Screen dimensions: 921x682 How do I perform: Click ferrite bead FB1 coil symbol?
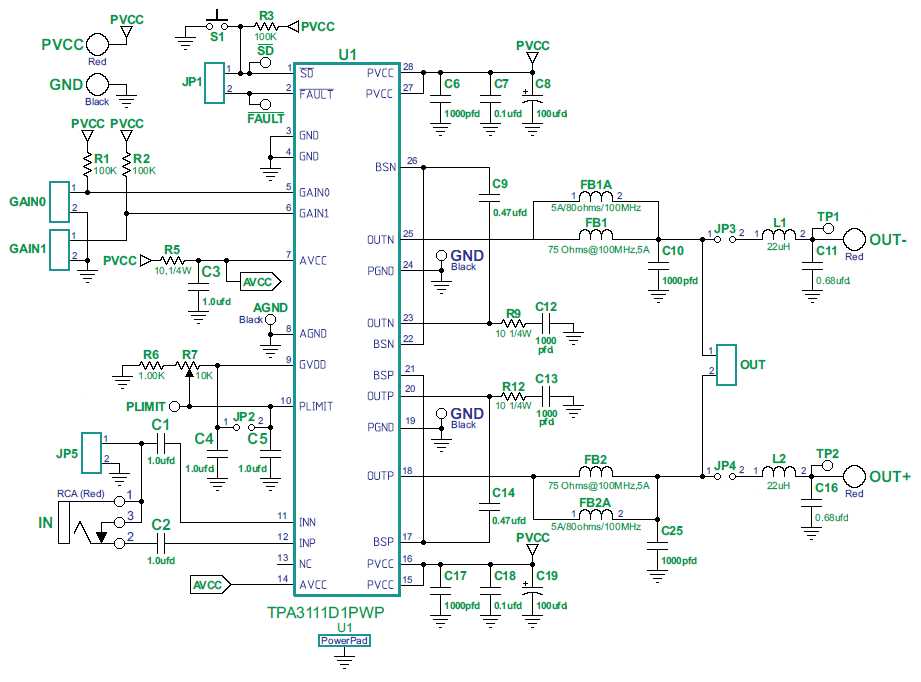click(x=596, y=234)
